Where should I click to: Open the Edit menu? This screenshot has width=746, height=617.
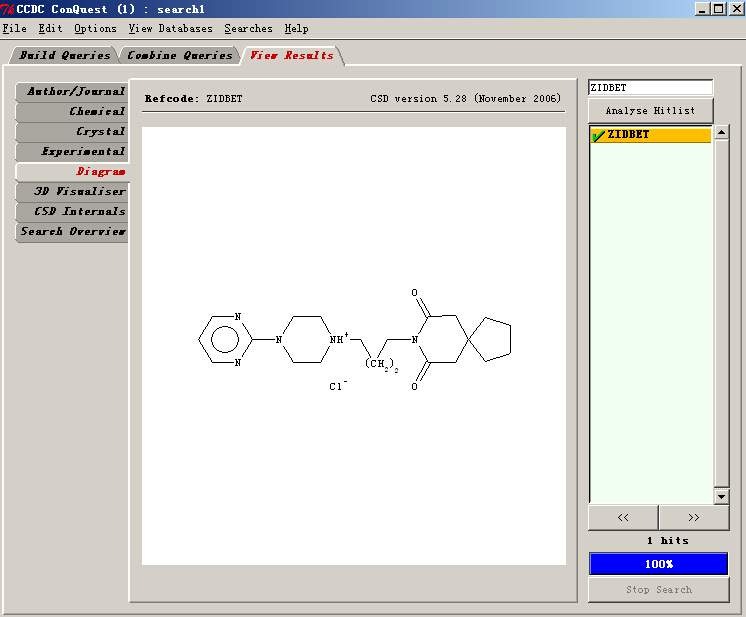[x=50, y=29]
